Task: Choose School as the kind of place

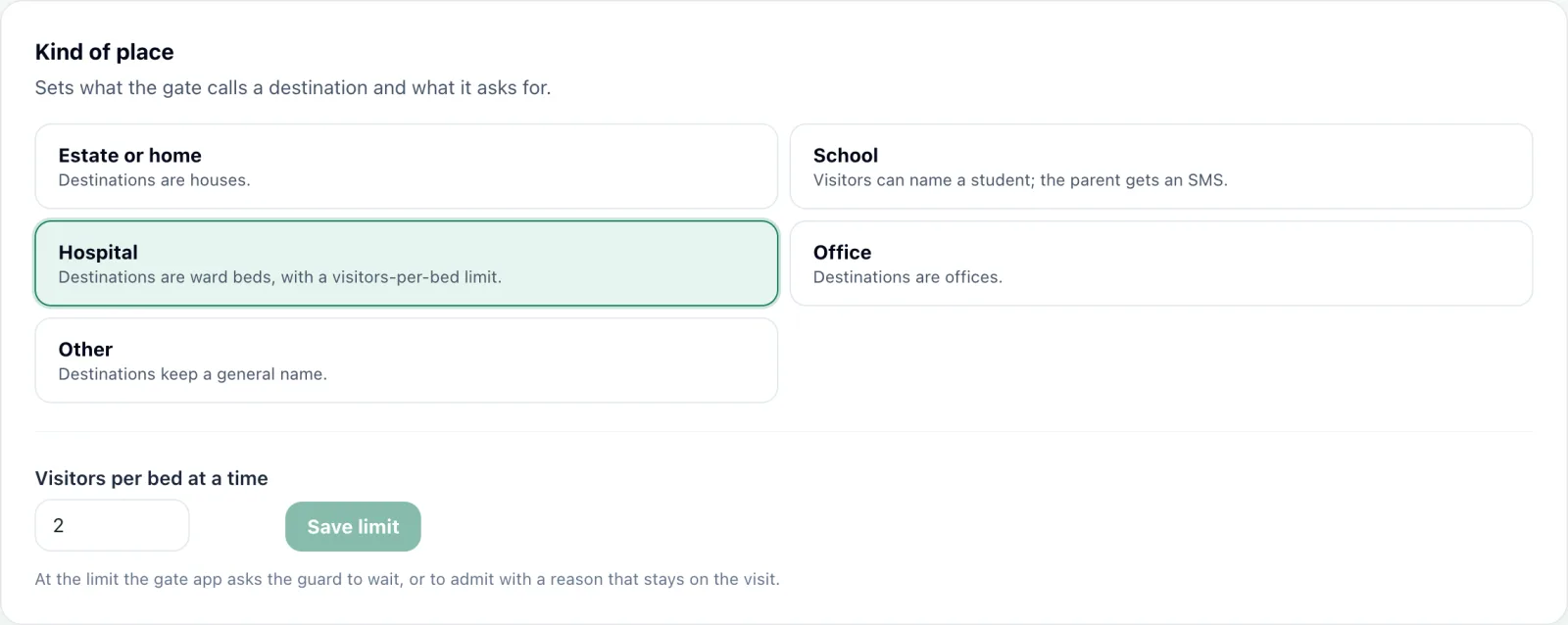Action: [1161, 167]
